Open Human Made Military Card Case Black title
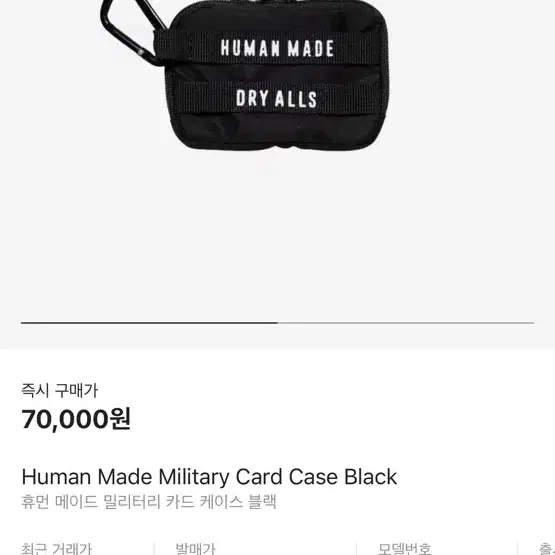Screen dimensions: 555x555 209,477
